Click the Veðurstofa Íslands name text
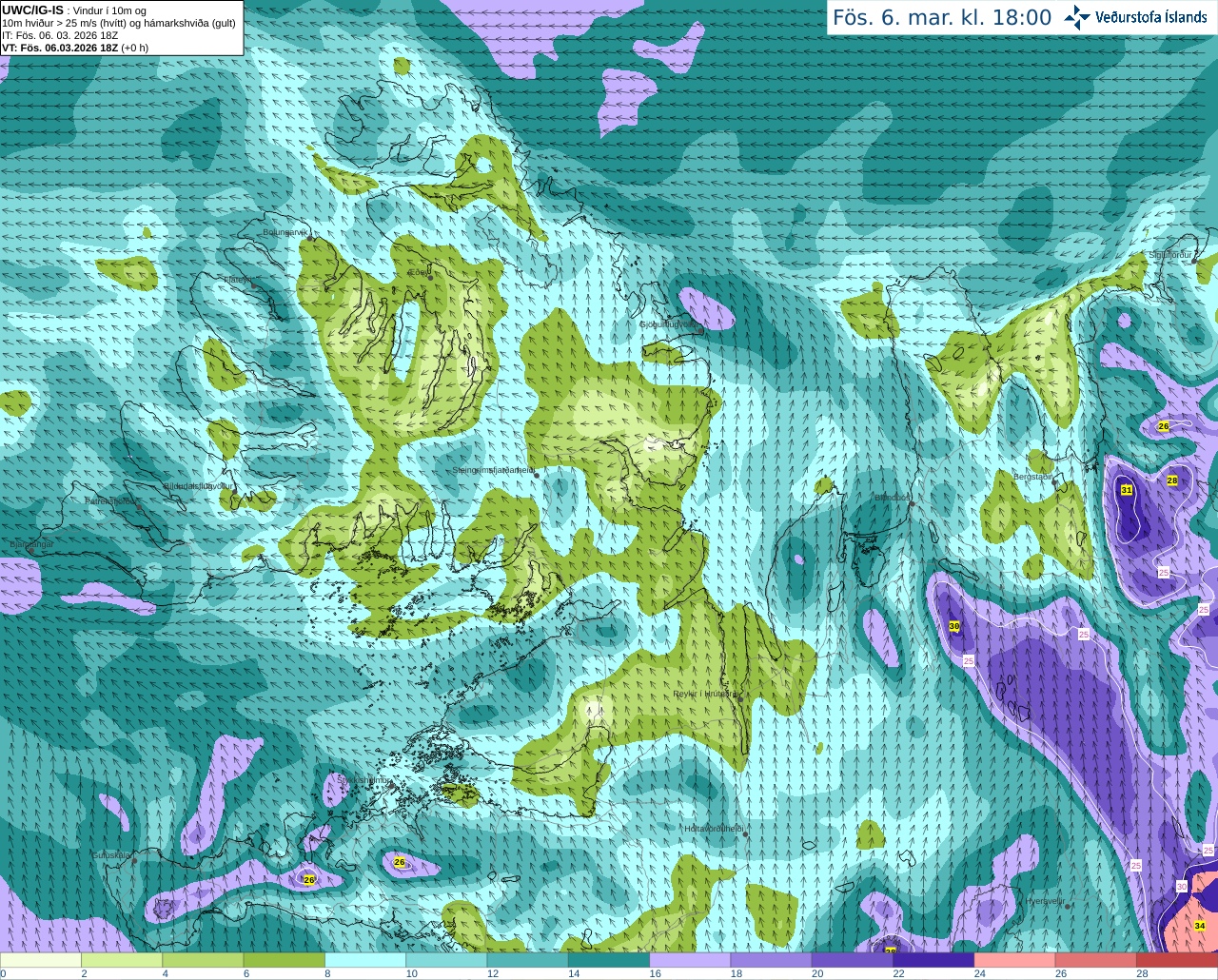 point(1151,17)
